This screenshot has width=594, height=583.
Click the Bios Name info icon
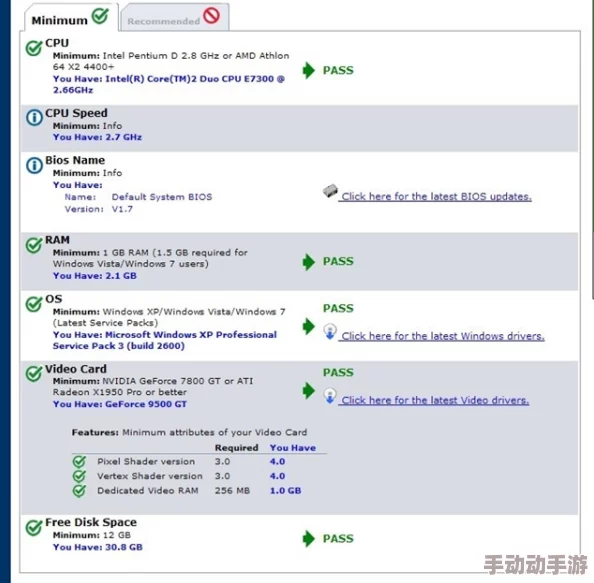[x=34, y=165]
